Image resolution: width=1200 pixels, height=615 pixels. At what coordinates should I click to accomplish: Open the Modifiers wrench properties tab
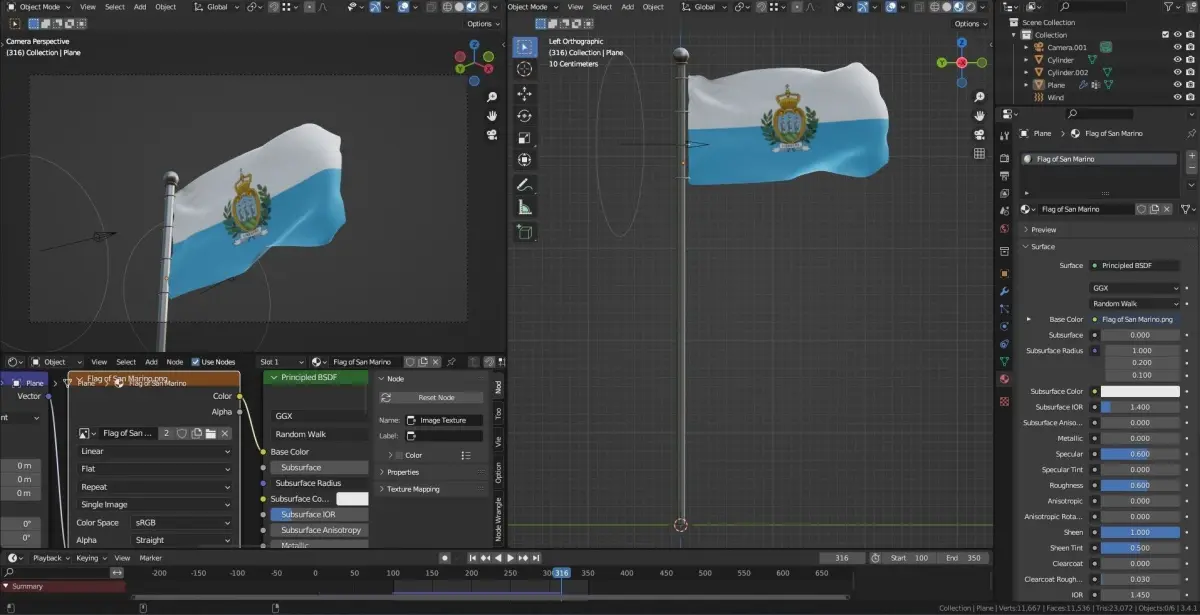pos(1004,291)
